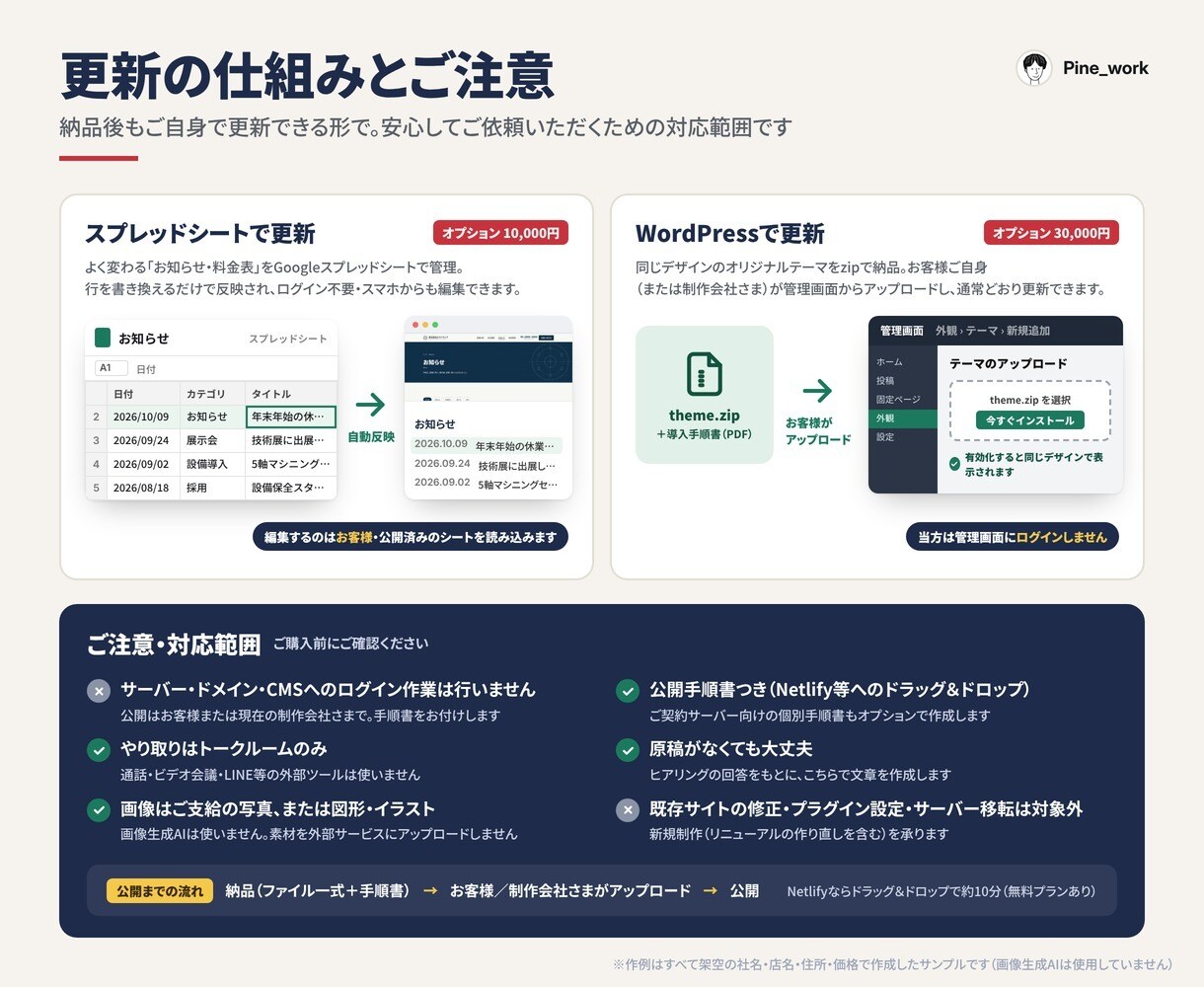Select cell 2026/09/02 in spreadsheet
1204x987 pixels.
click(144, 464)
